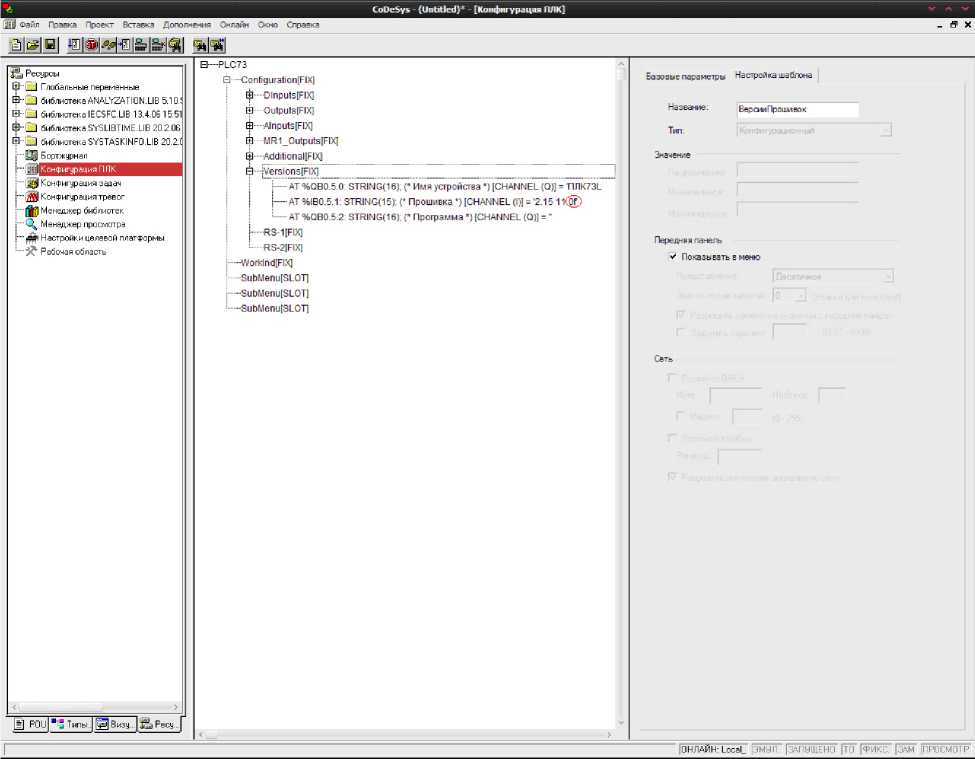
Task: Expand the DInputs[FIX] tree node
Action: pyautogui.click(x=249, y=95)
